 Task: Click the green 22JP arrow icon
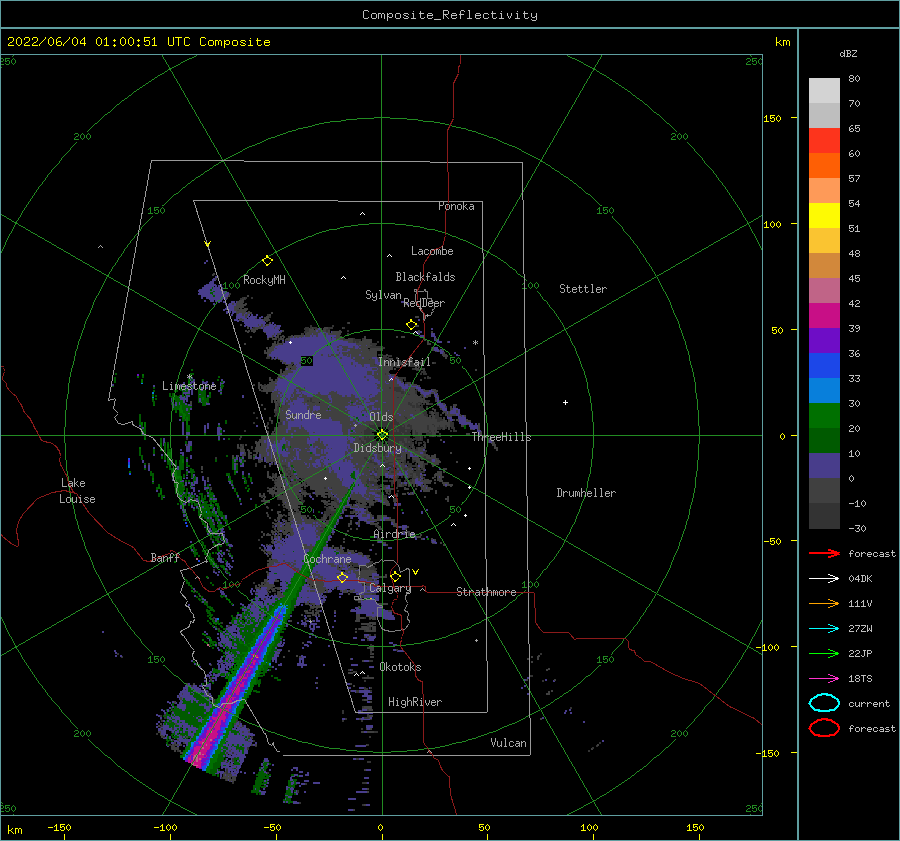824,653
